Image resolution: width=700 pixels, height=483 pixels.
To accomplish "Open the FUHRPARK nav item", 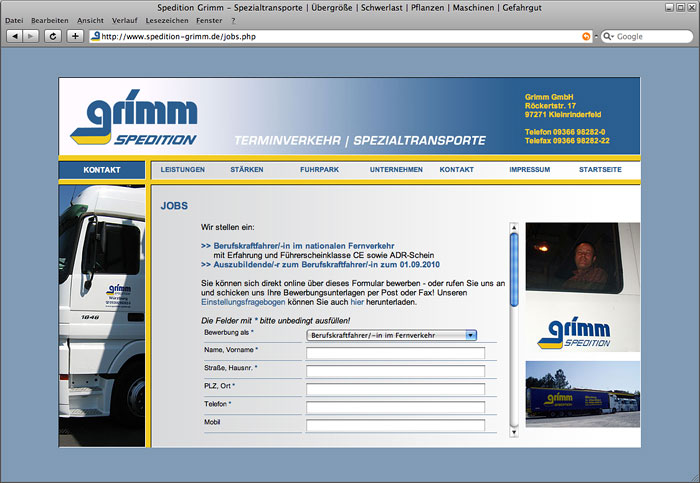I will coord(319,170).
